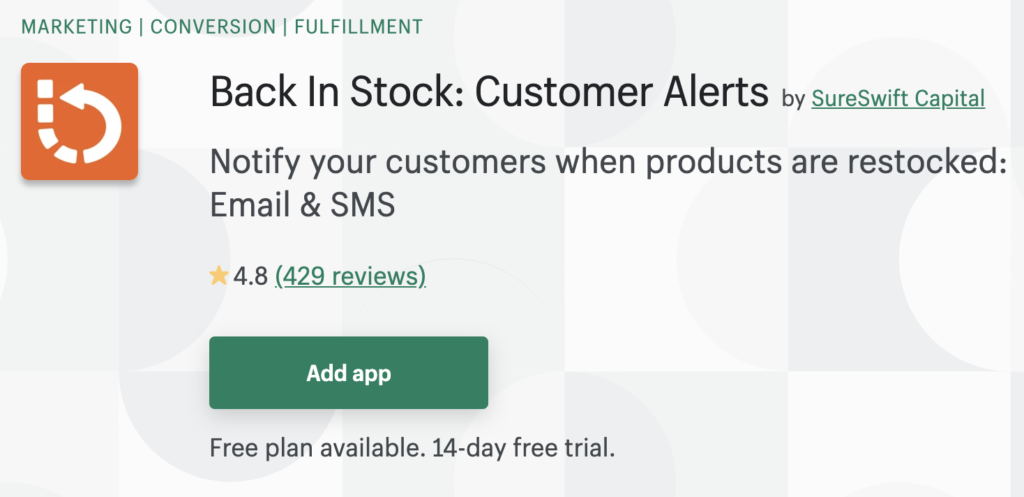Click the separator between MARKETING and CONVERSION
1024x497 pixels.
click(x=143, y=26)
